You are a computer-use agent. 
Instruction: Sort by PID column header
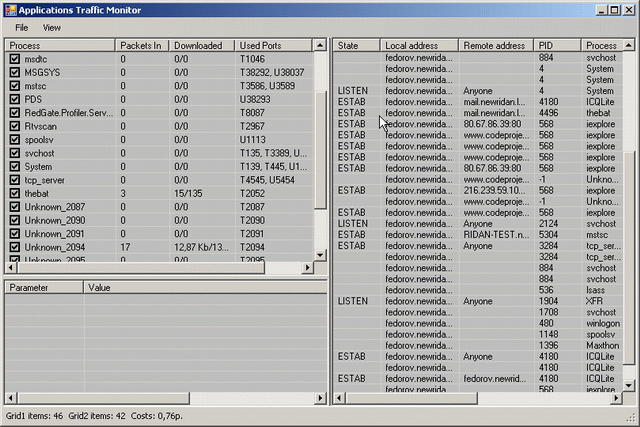557,45
